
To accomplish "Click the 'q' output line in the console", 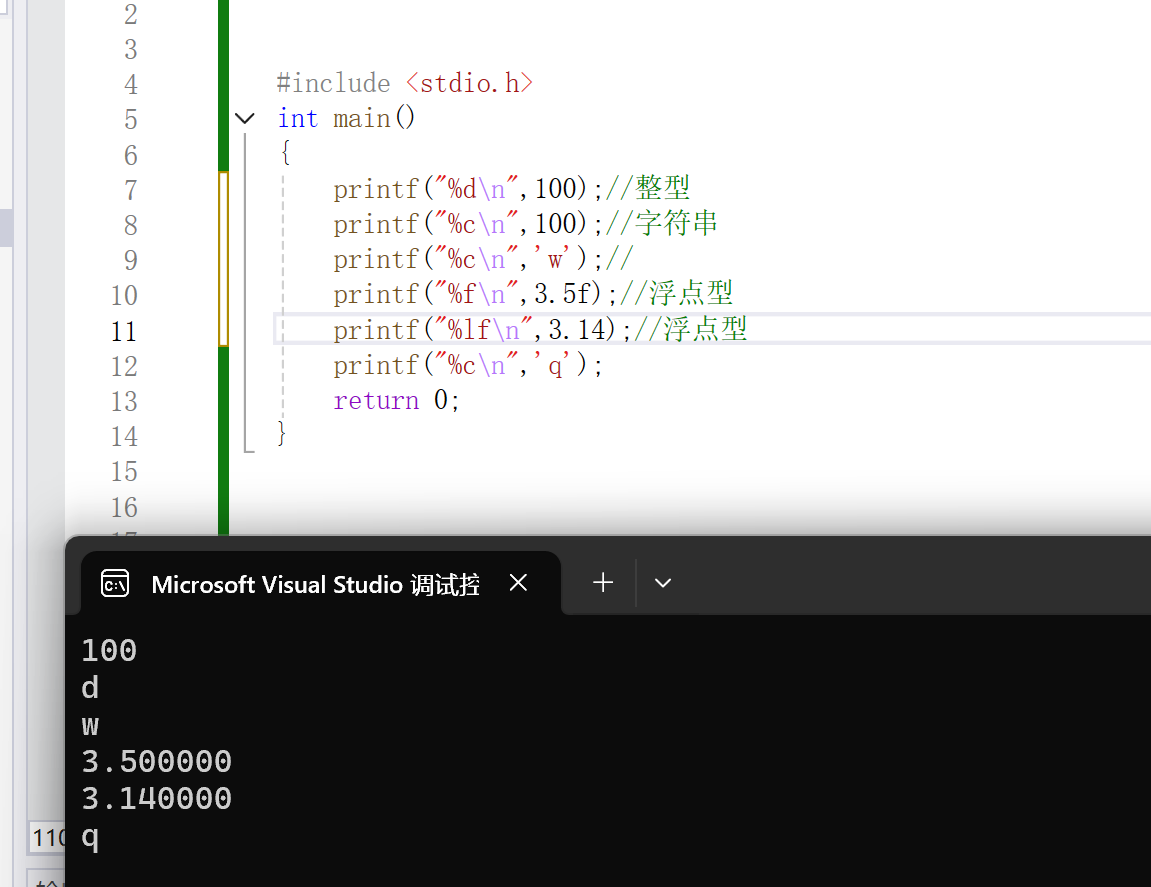I will [x=90, y=838].
